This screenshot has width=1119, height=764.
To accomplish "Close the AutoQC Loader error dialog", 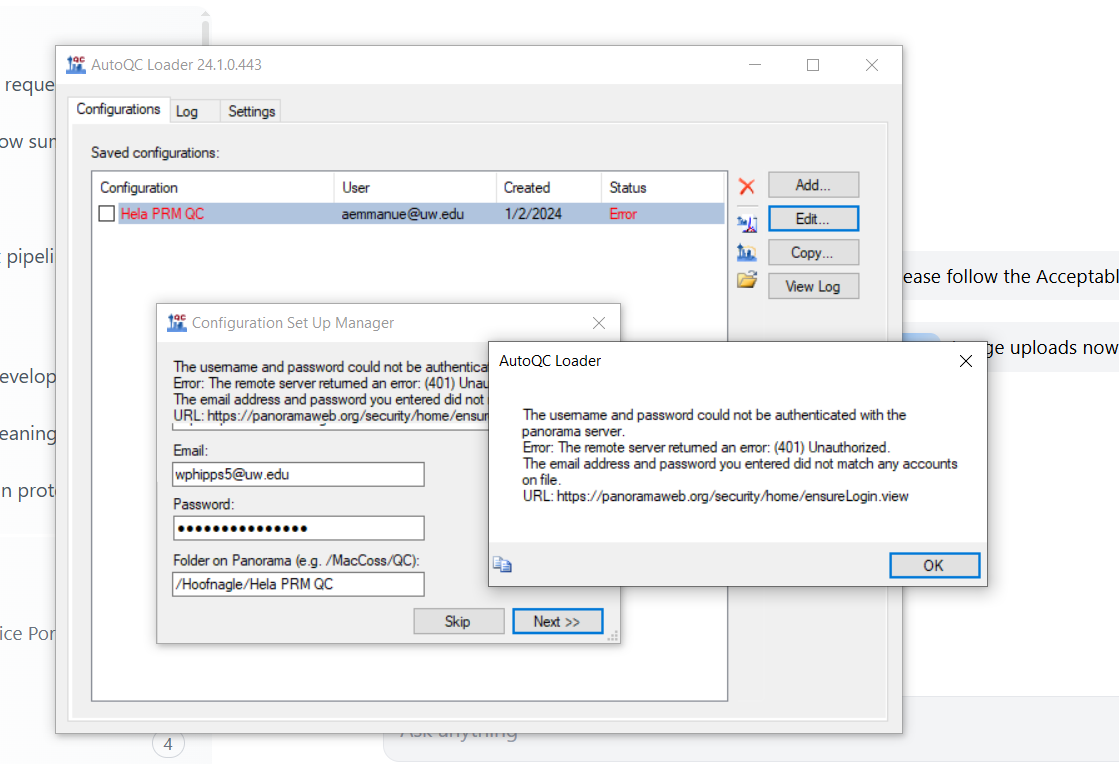I will [x=966, y=361].
